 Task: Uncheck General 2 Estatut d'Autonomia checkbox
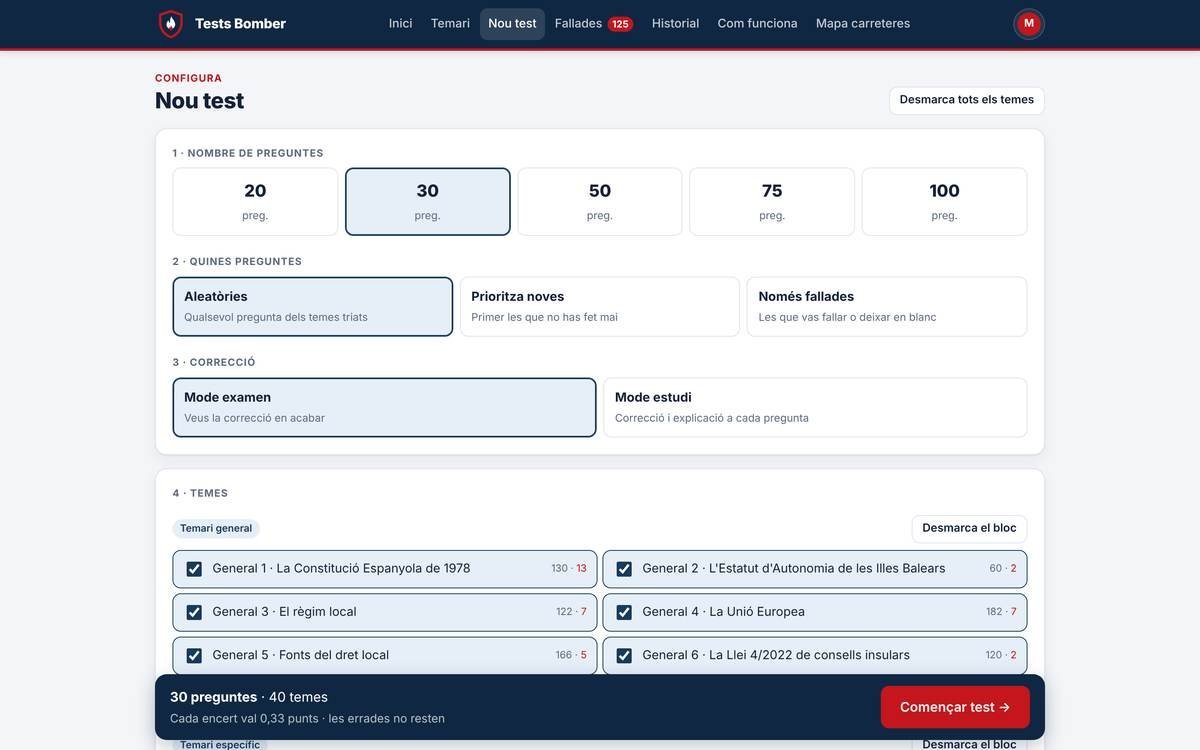click(x=624, y=569)
